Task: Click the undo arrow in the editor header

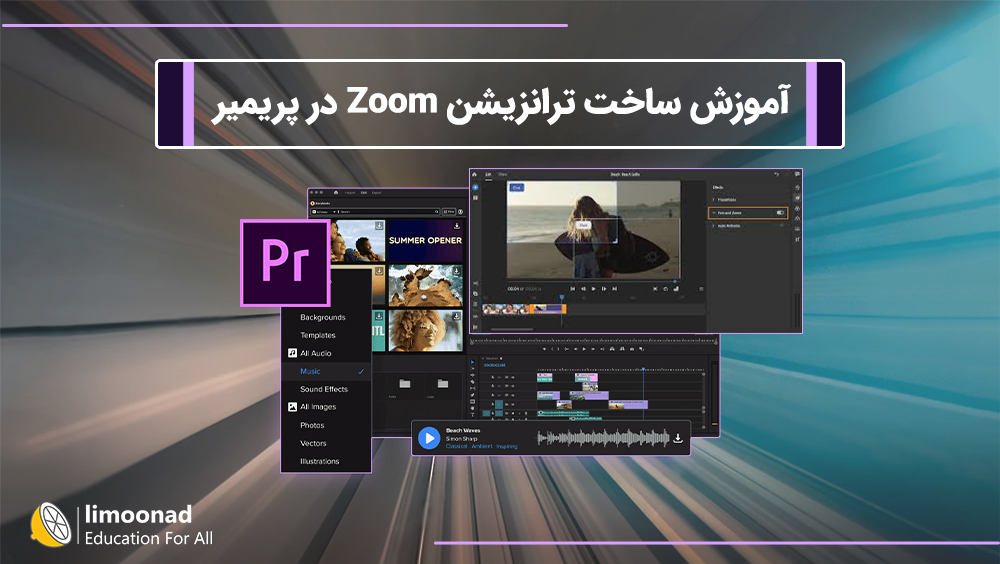Action: pyautogui.click(x=776, y=174)
